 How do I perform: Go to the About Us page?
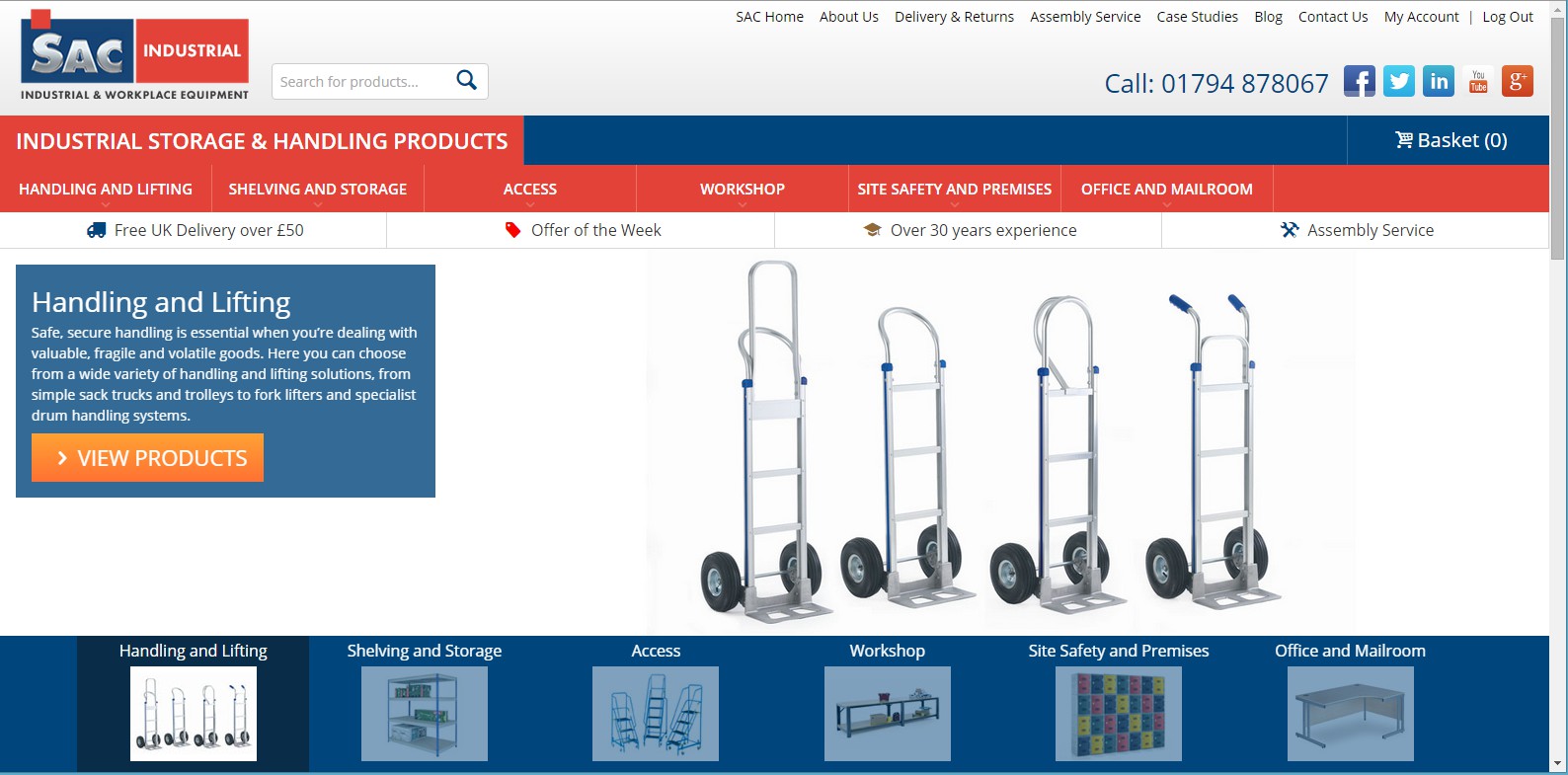[x=849, y=17]
